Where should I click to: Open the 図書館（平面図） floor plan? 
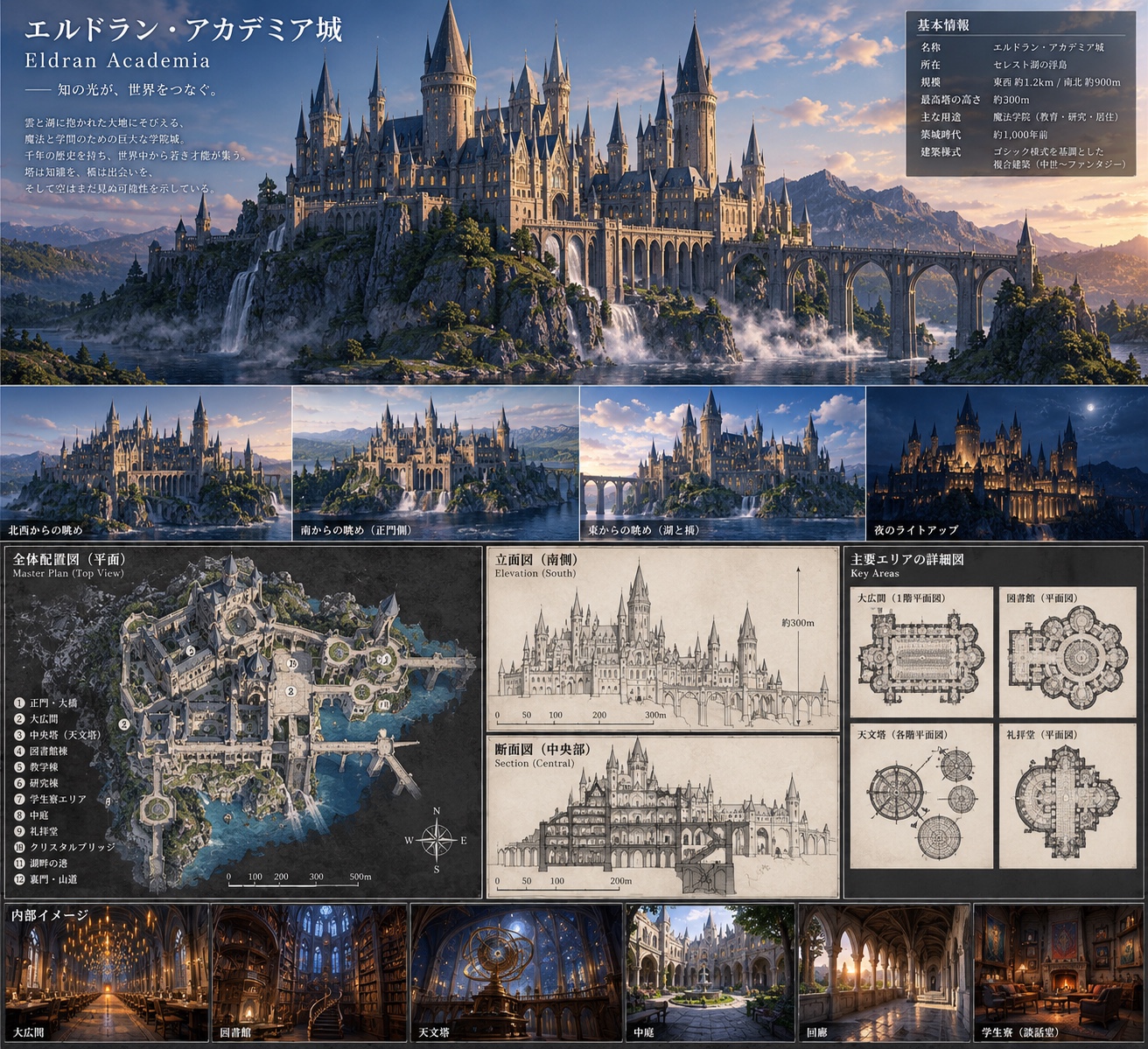coord(1067,652)
